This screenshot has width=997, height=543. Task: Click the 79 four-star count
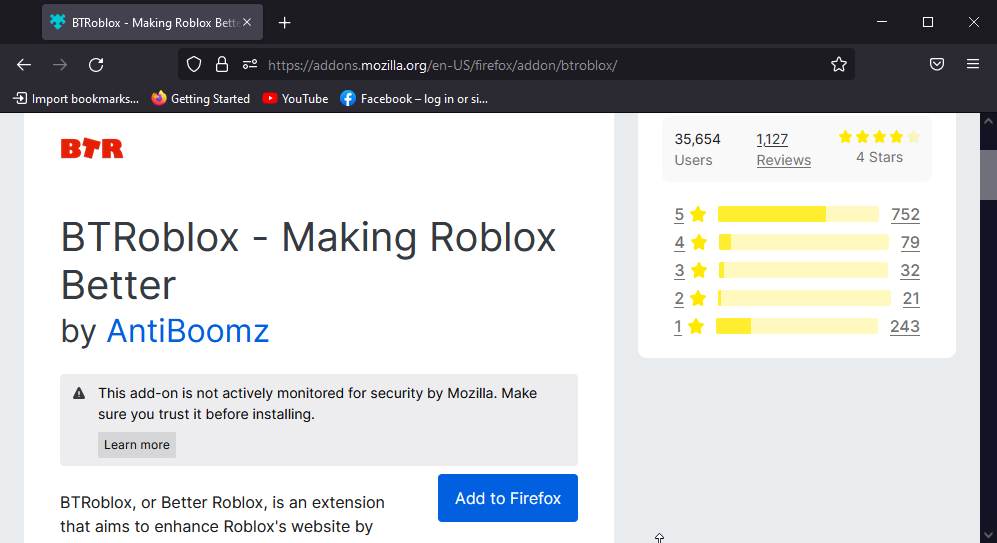pyautogui.click(x=910, y=242)
